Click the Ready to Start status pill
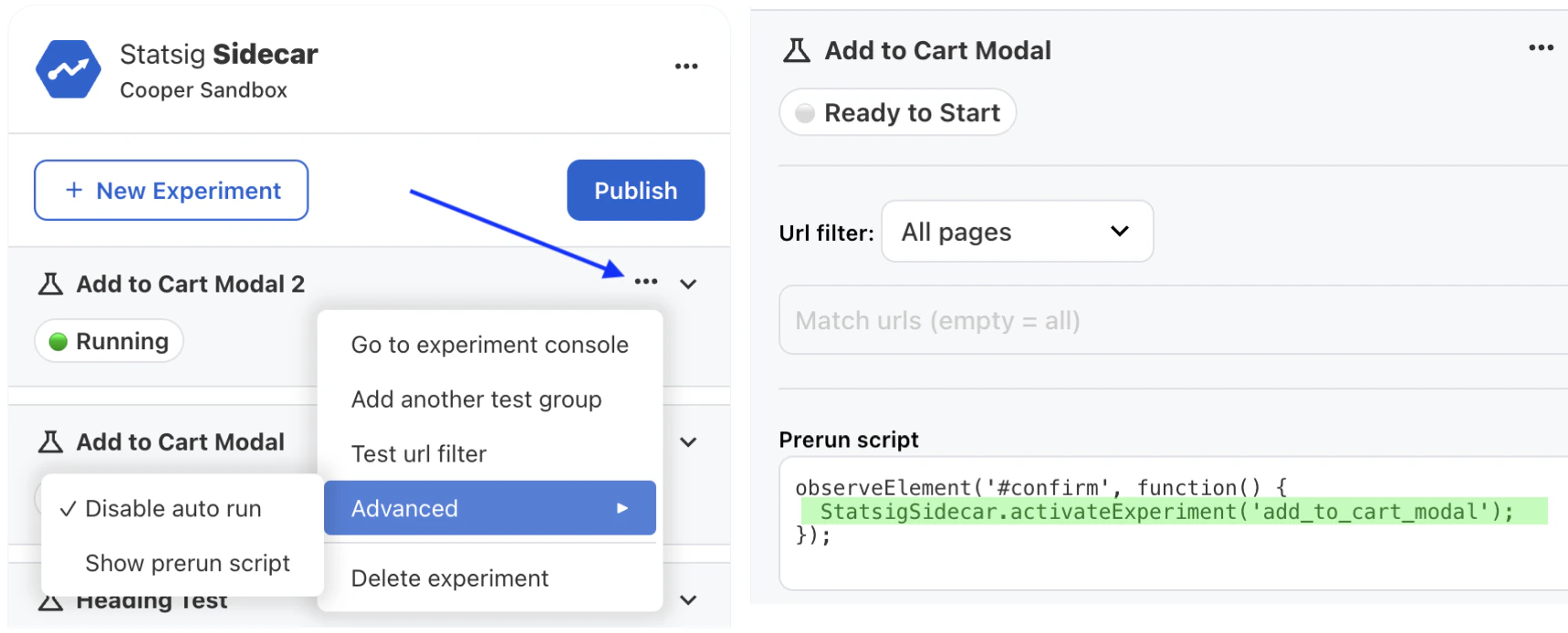This screenshot has height=633, width=1568. [x=896, y=112]
